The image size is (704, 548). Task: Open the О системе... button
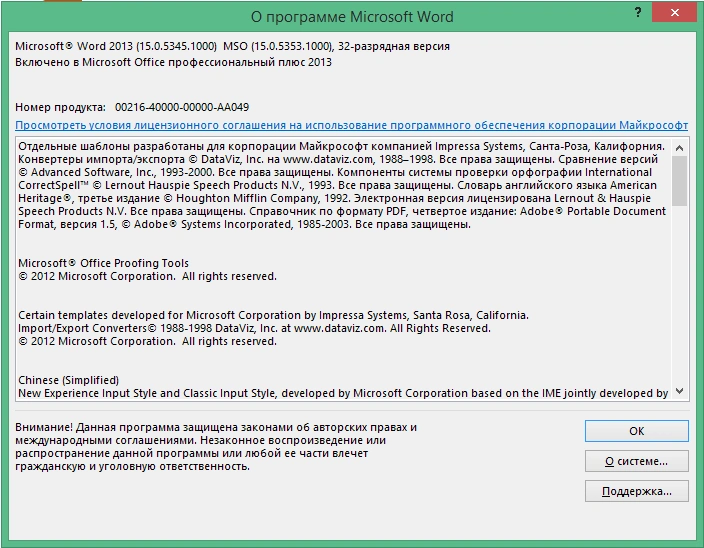click(636, 461)
